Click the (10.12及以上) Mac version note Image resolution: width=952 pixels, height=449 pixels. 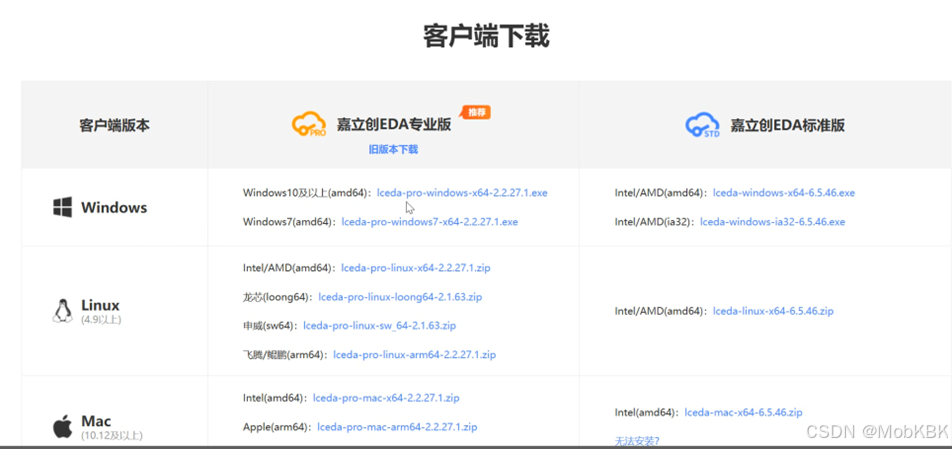coord(112,435)
